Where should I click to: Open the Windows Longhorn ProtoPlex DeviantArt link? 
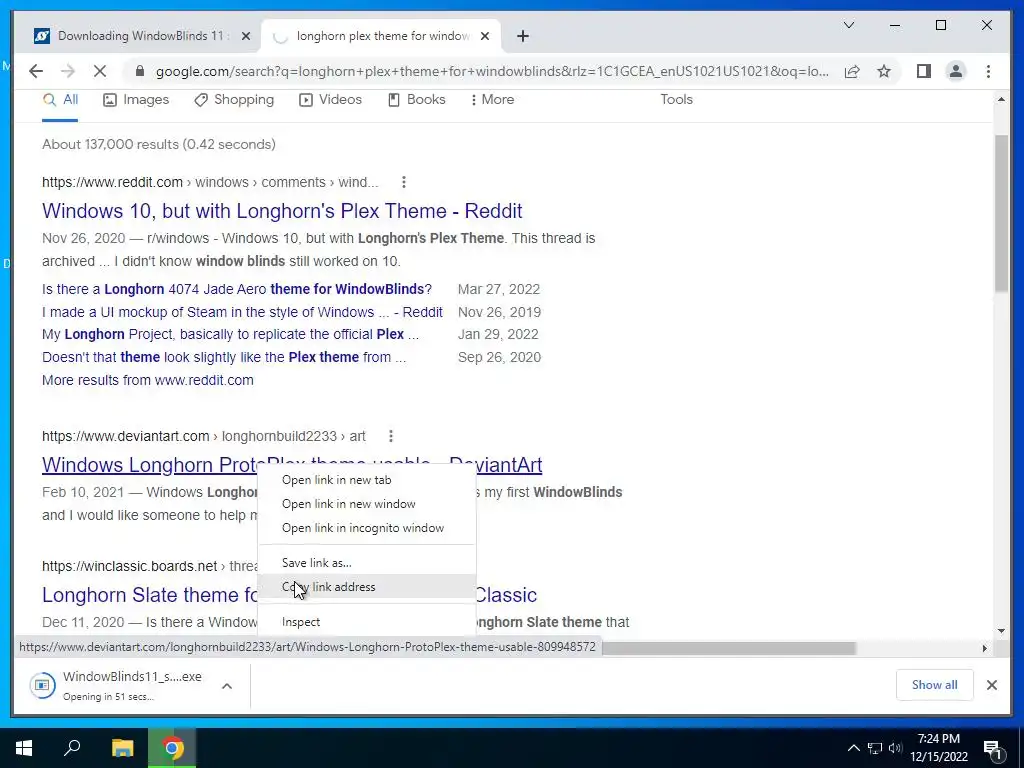[x=292, y=465]
